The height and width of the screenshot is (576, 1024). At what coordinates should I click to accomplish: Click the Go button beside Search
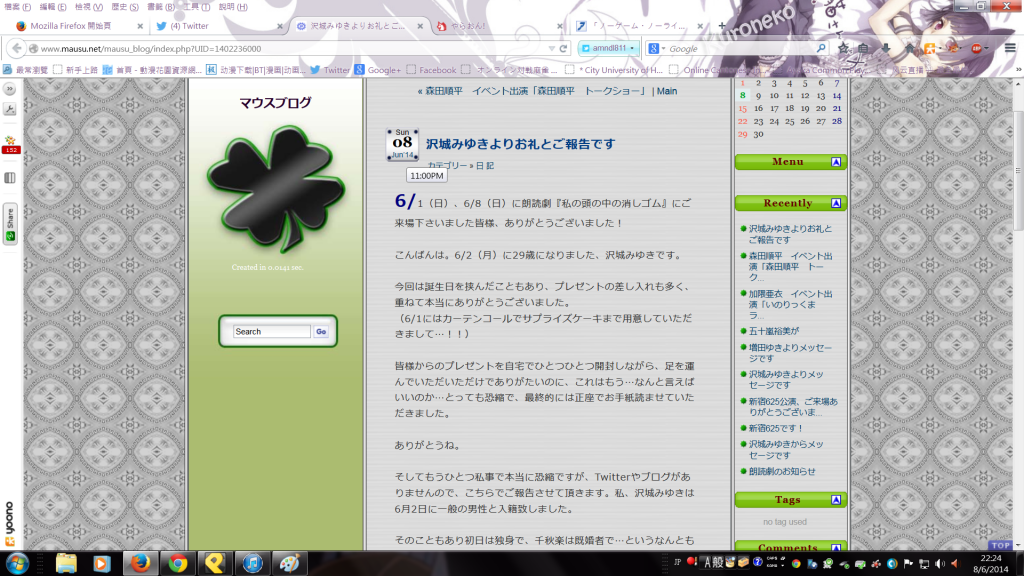click(321, 331)
